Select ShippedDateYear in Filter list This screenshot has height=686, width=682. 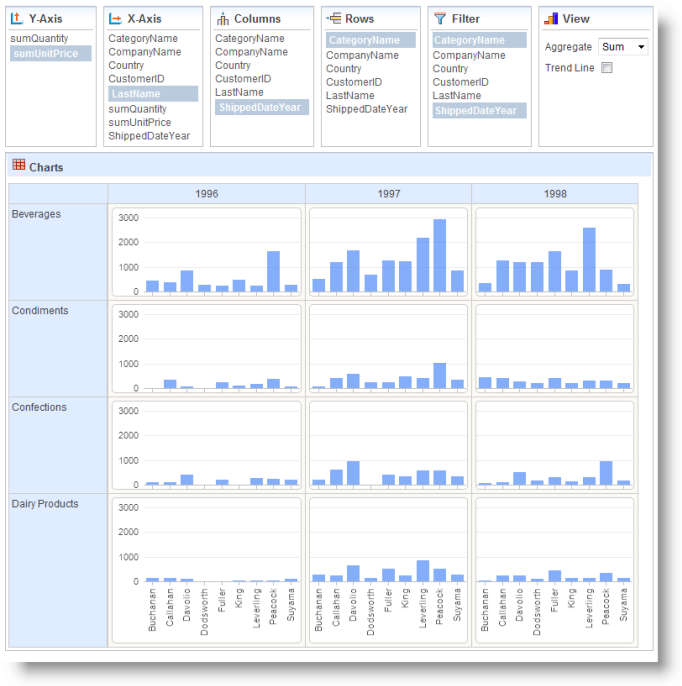point(479,111)
